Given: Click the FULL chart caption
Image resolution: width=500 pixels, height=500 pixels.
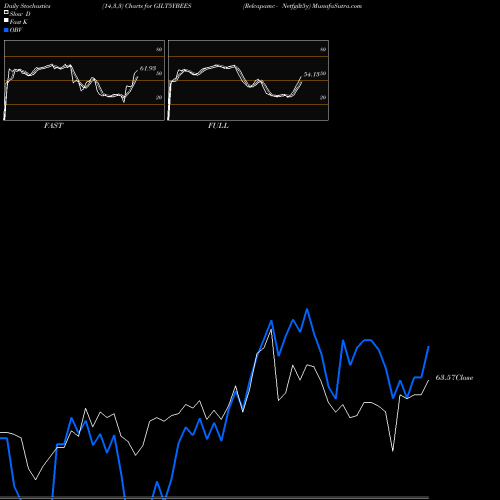Looking at the screenshot, I should tap(218, 126).
